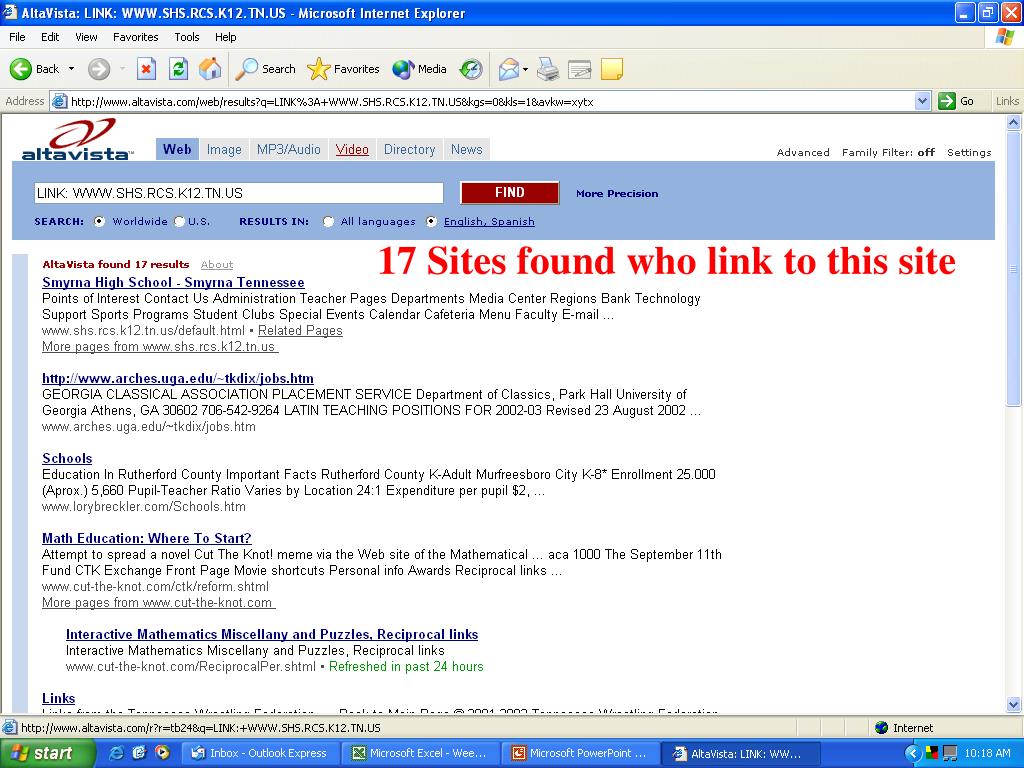The height and width of the screenshot is (768, 1024).
Task: Switch to Microsoft PowerPoint taskbar window
Action: [x=580, y=753]
